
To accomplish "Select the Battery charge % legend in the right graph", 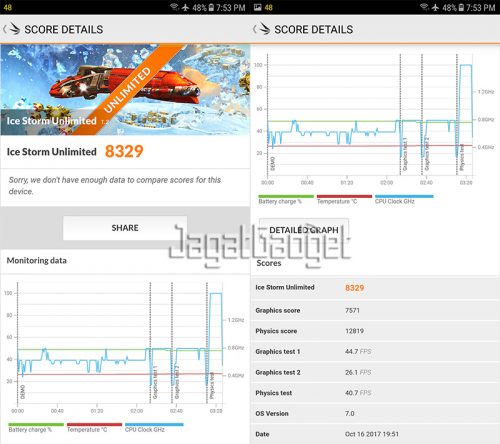I will point(286,199).
